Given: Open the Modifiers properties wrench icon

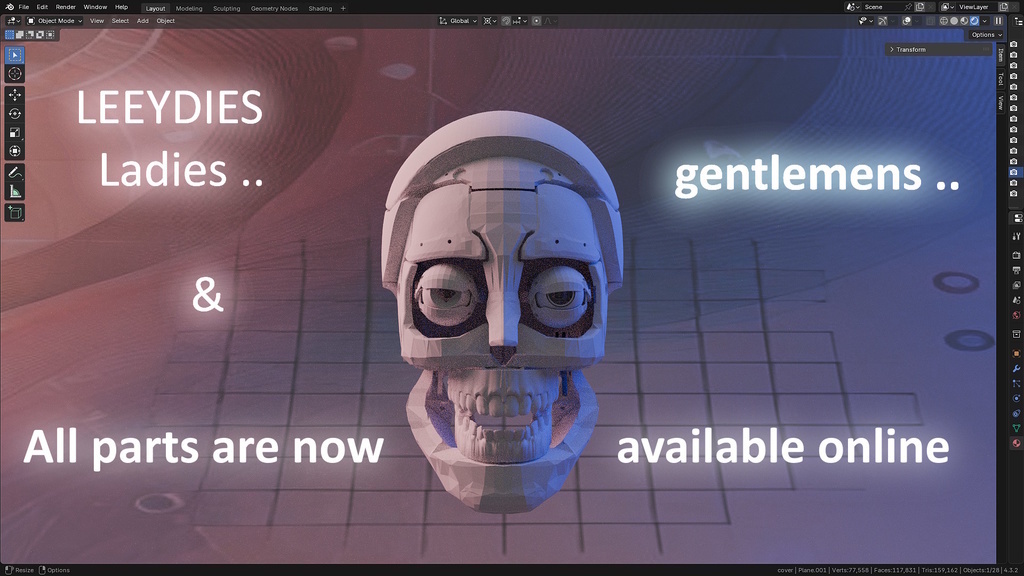Looking at the screenshot, I should point(1016,368).
